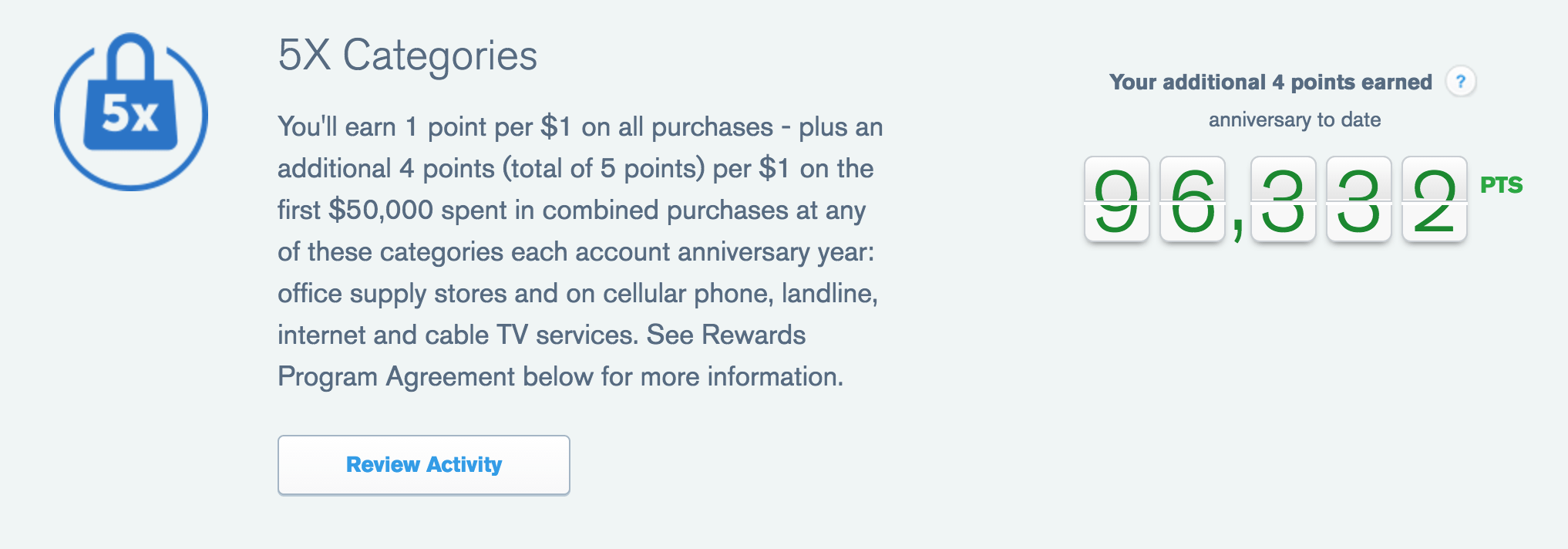Click the green 6 points digit tile

click(x=1192, y=200)
